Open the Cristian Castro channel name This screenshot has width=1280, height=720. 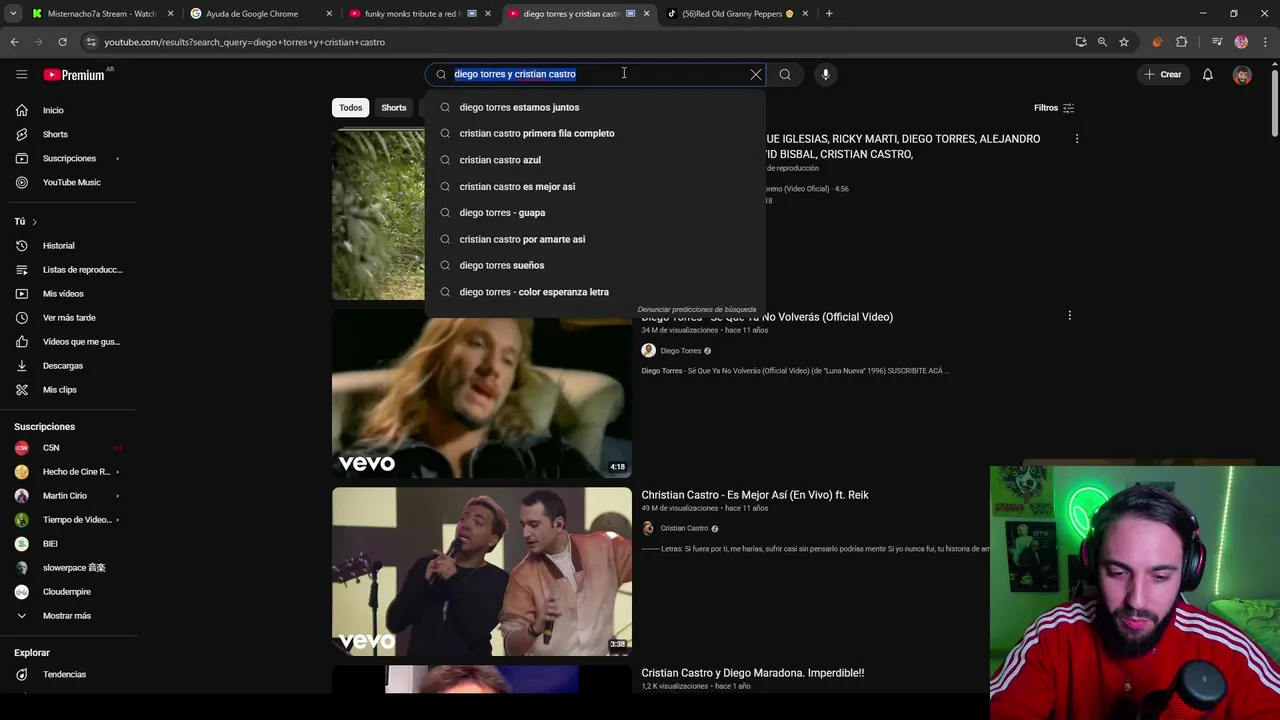684,528
